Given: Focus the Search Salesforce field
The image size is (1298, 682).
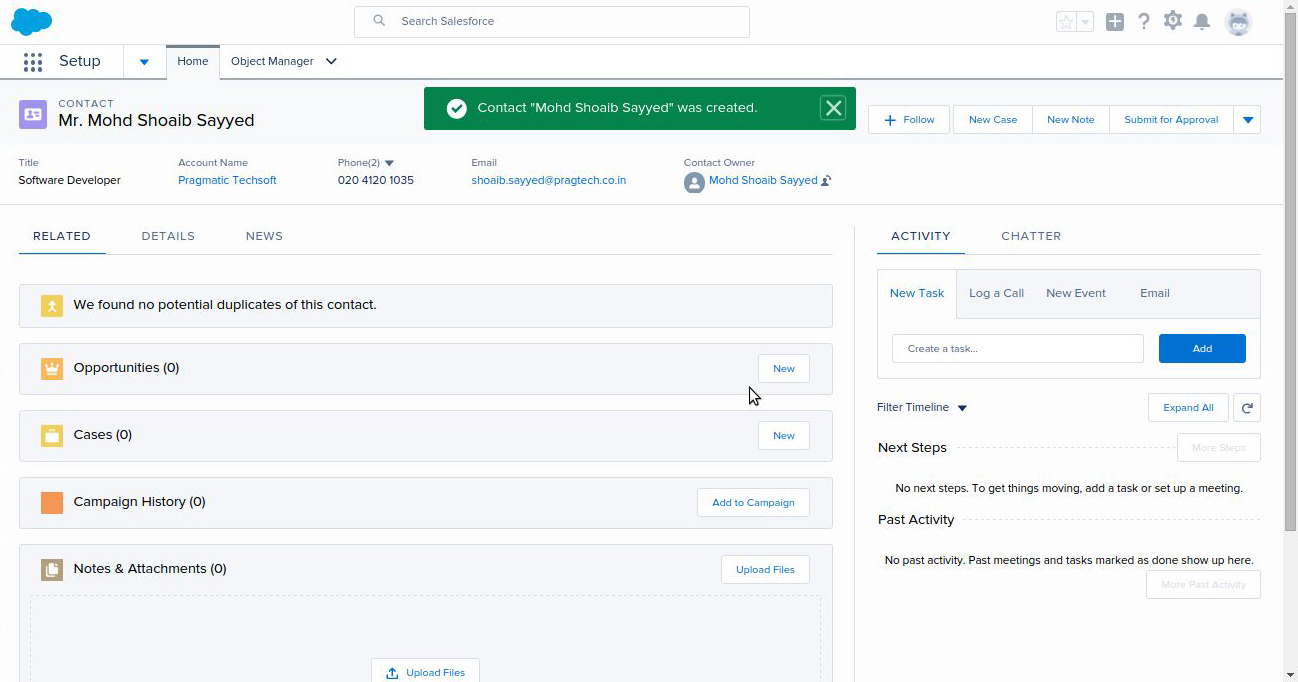Looking at the screenshot, I should click(552, 21).
